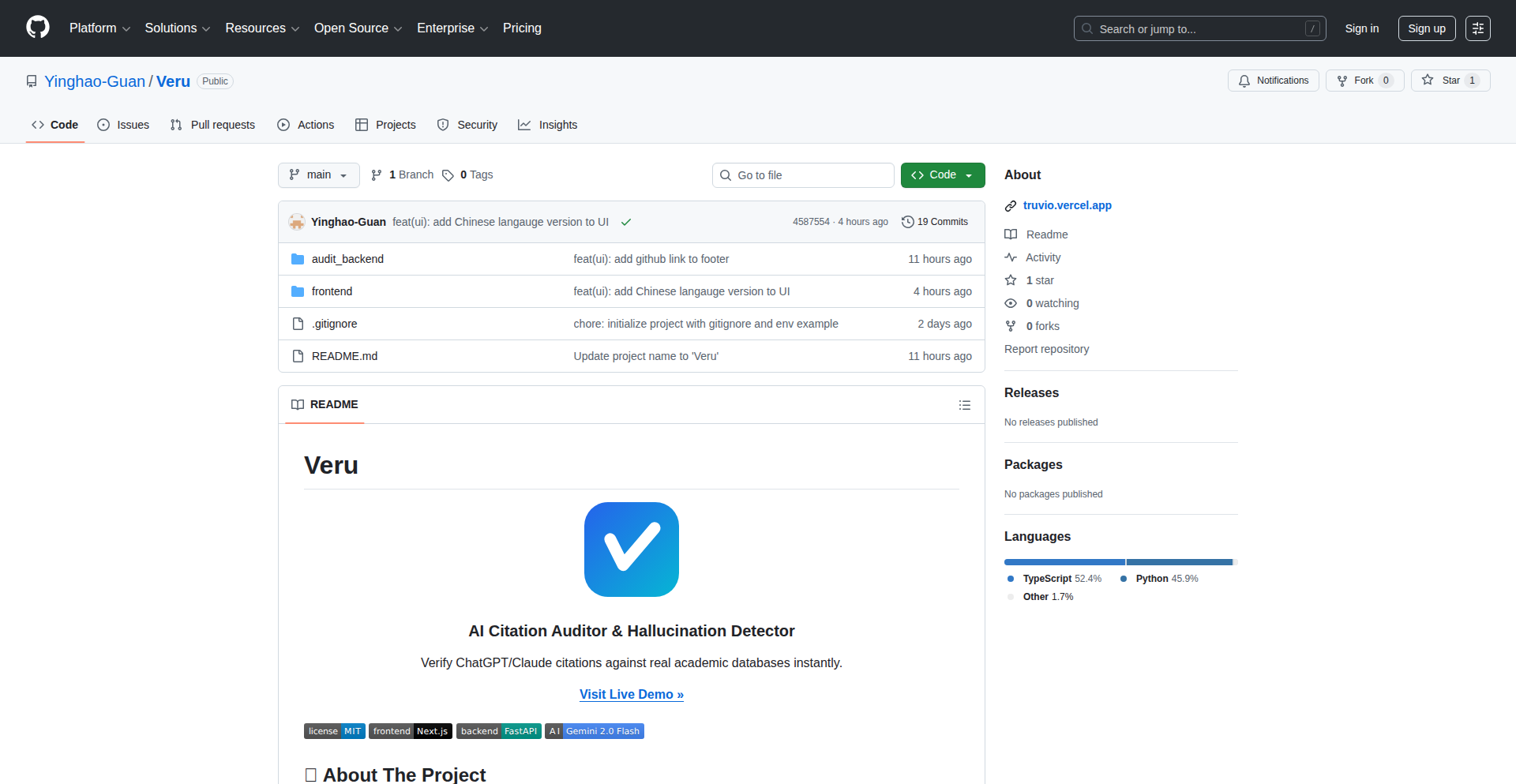Jump to Readme from About sidebar
This screenshot has height=784, width=1516.
click(1036, 234)
